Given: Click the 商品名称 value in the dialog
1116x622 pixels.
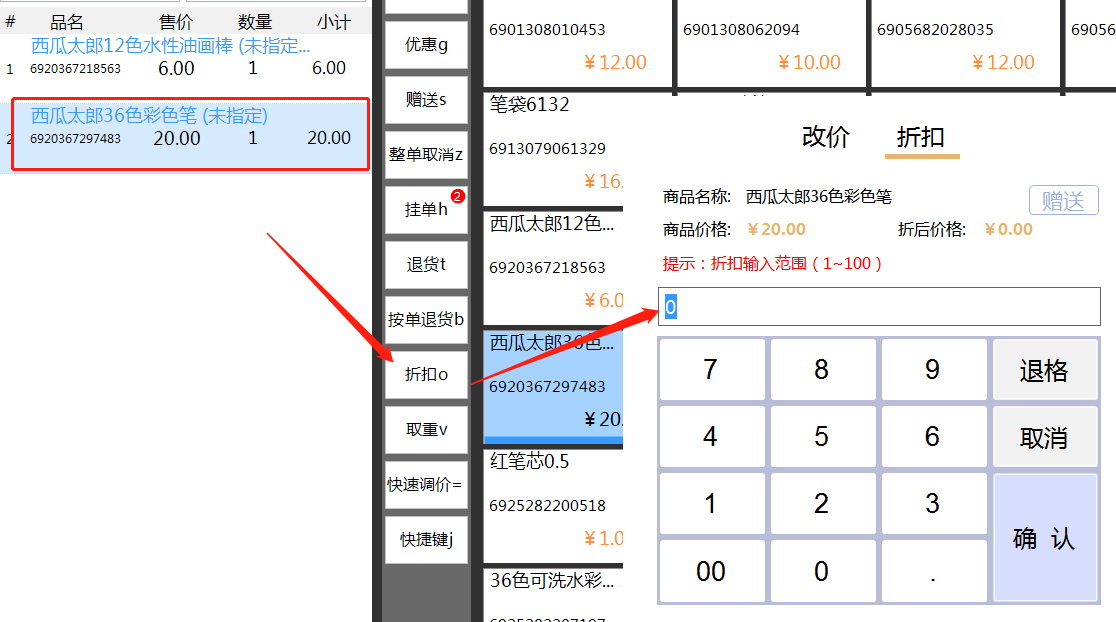Looking at the screenshot, I should click(x=818, y=196).
